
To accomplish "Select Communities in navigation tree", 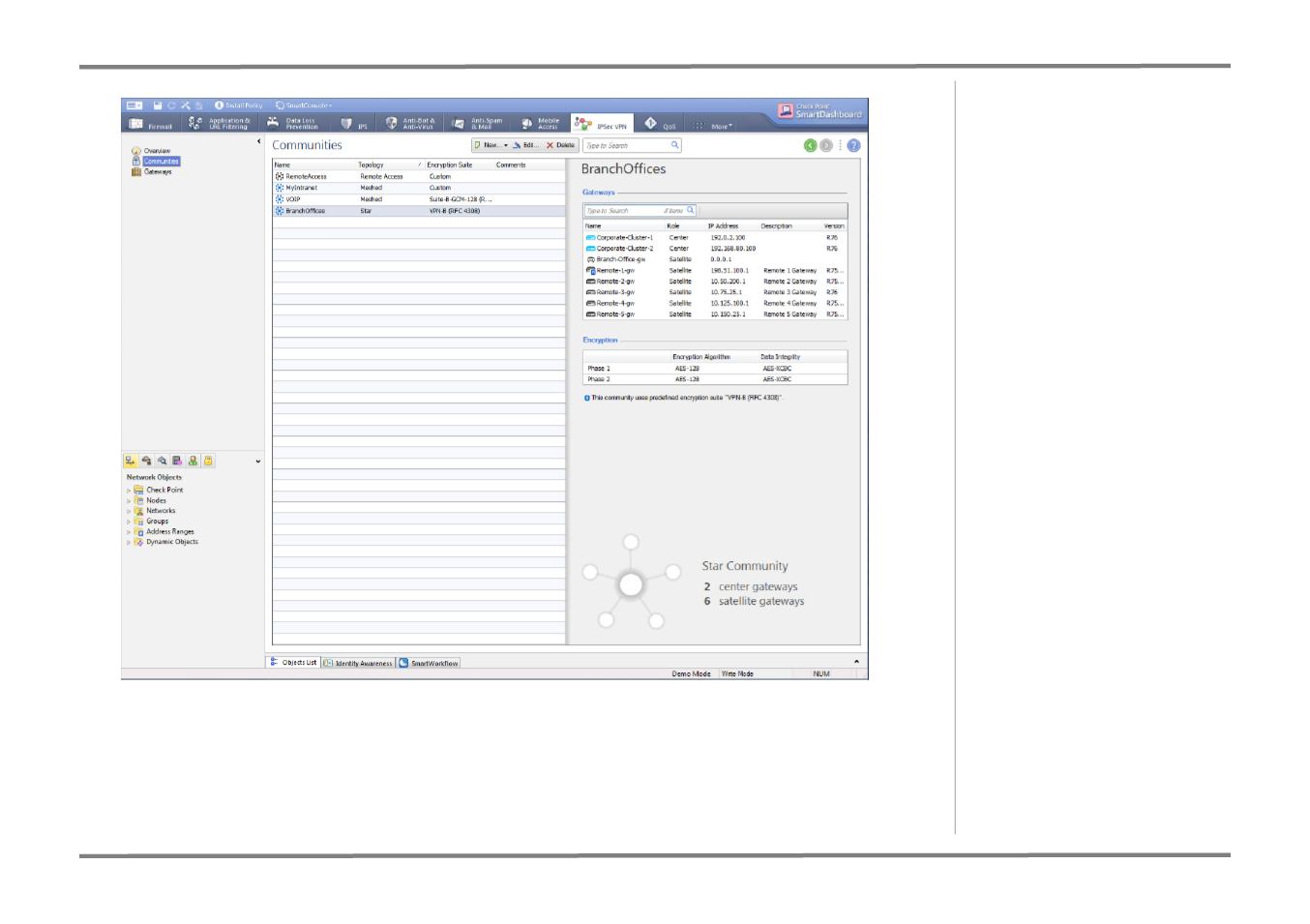I will [x=156, y=162].
